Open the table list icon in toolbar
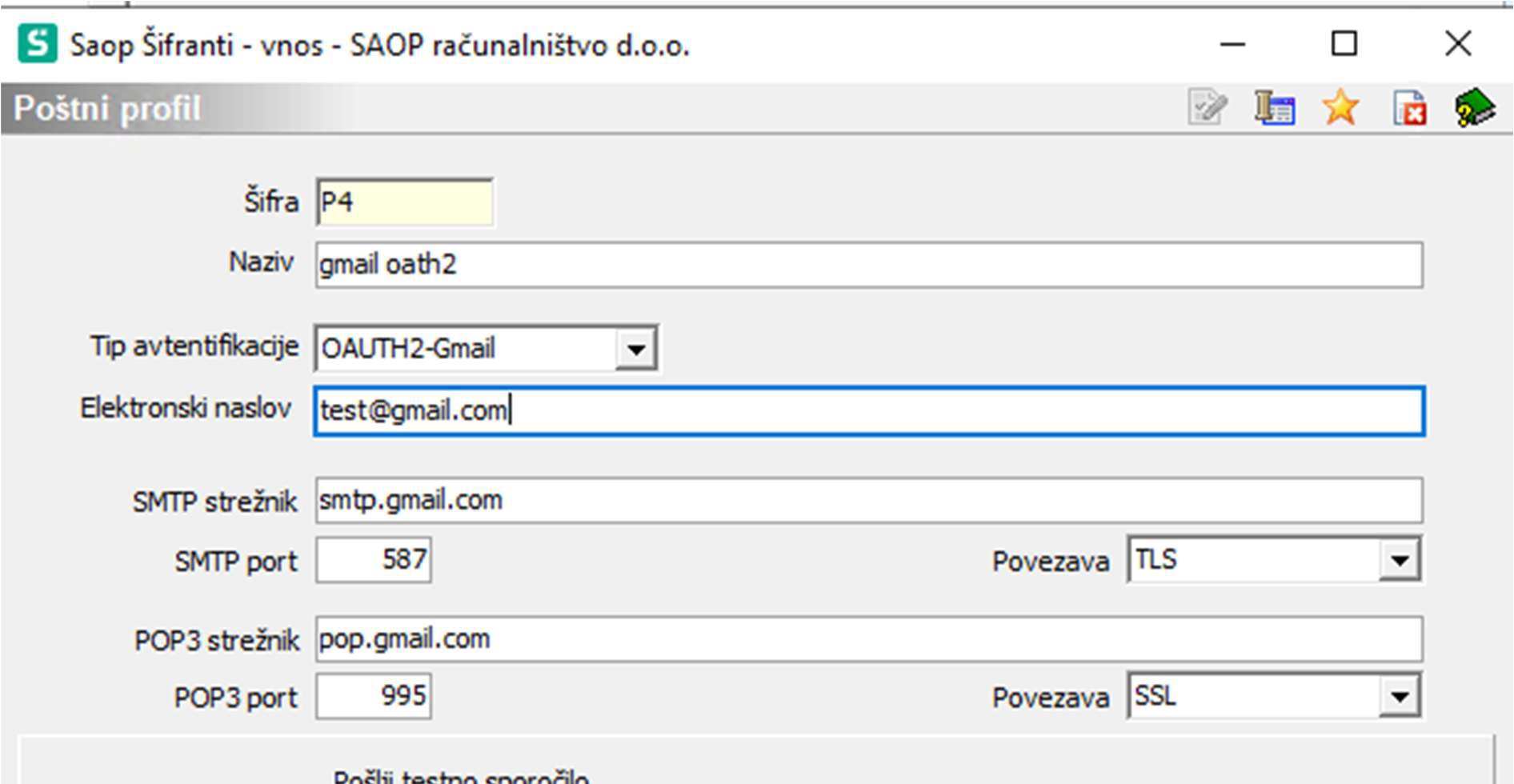This screenshot has height=784, width=1514. tap(1274, 107)
